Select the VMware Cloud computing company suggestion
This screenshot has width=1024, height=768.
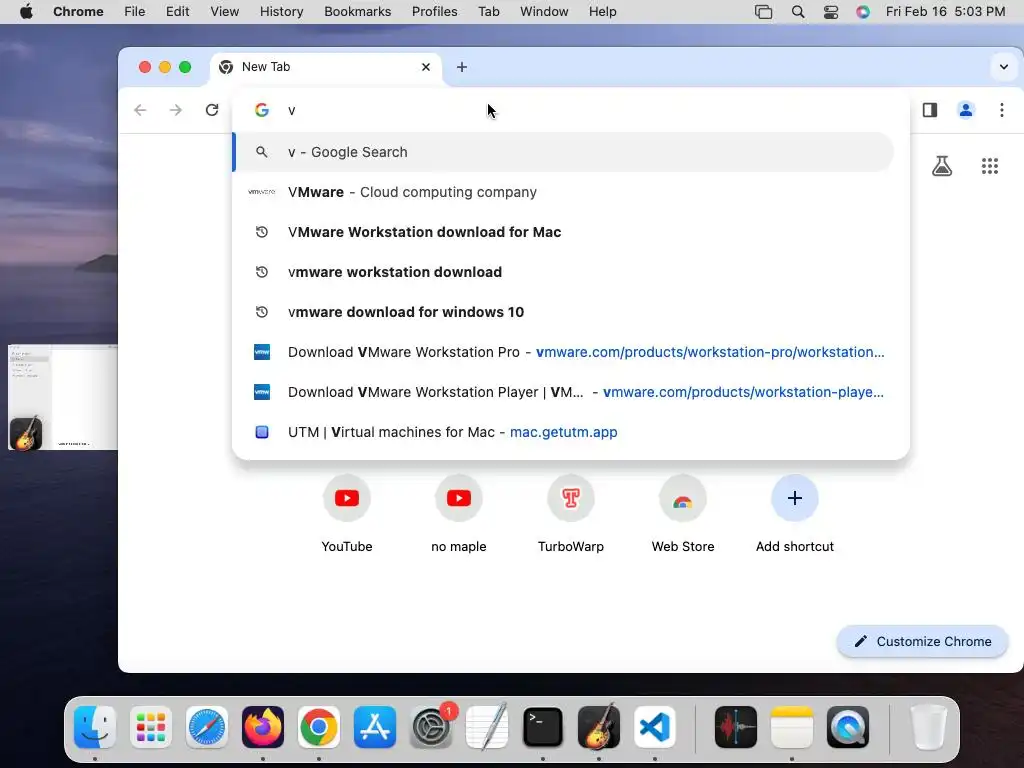pos(564,192)
